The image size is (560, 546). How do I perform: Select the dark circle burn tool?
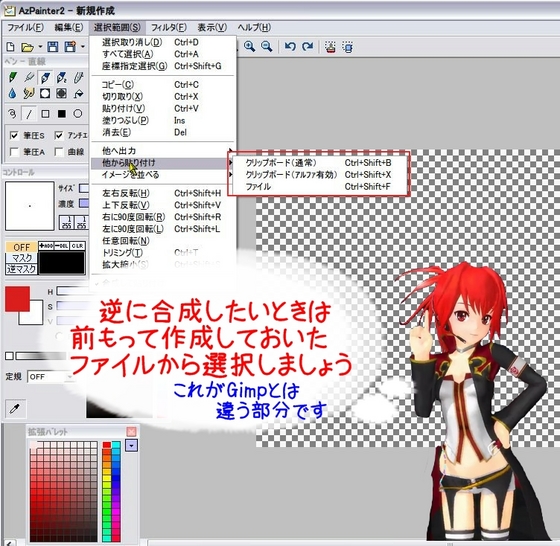pyautogui.click(x=61, y=94)
